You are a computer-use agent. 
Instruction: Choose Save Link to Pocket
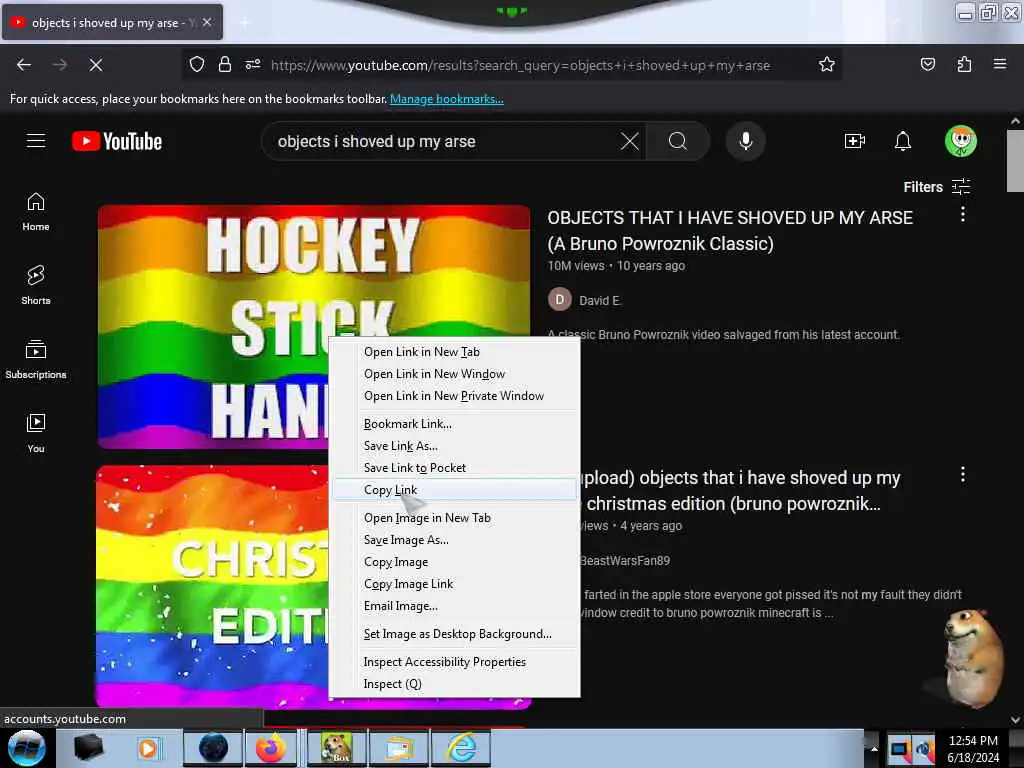[x=455, y=468]
